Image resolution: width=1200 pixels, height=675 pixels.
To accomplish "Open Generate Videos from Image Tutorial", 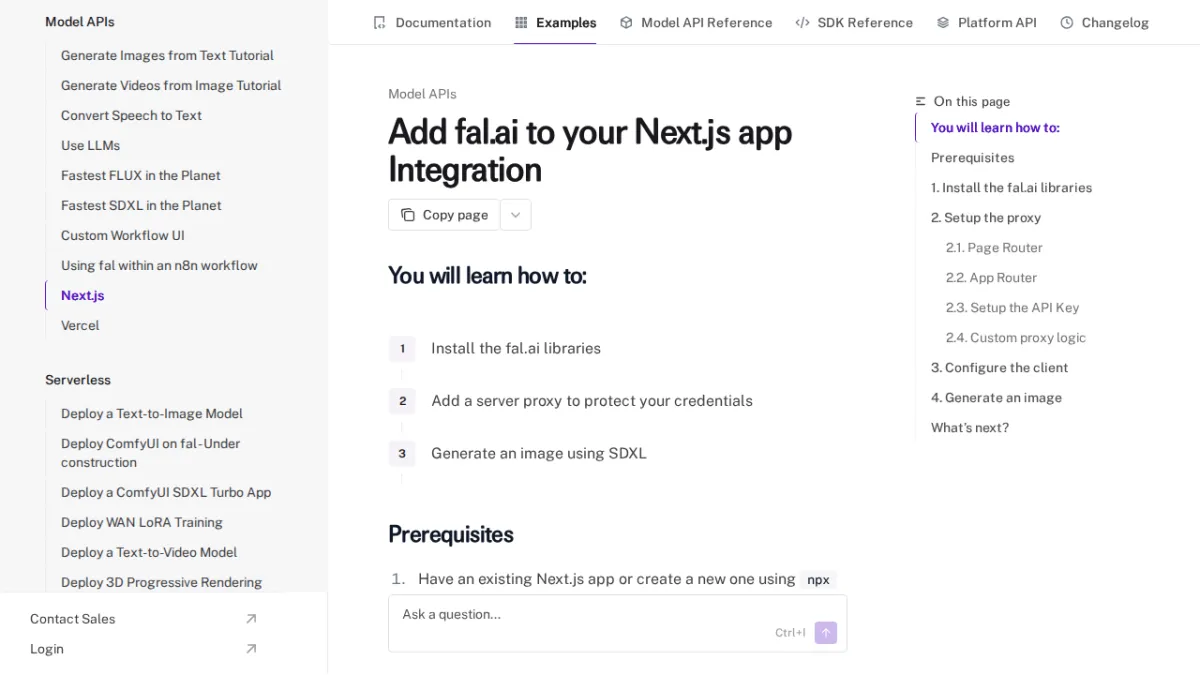I will (x=171, y=85).
